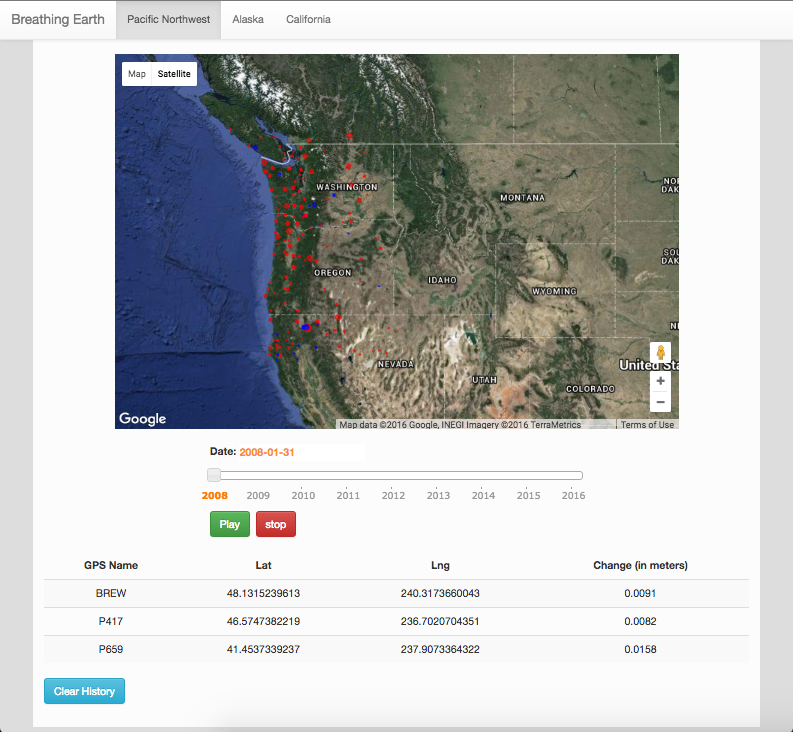The height and width of the screenshot is (732, 793).
Task: Zoom in with the map plus button
Action: [x=660, y=381]
